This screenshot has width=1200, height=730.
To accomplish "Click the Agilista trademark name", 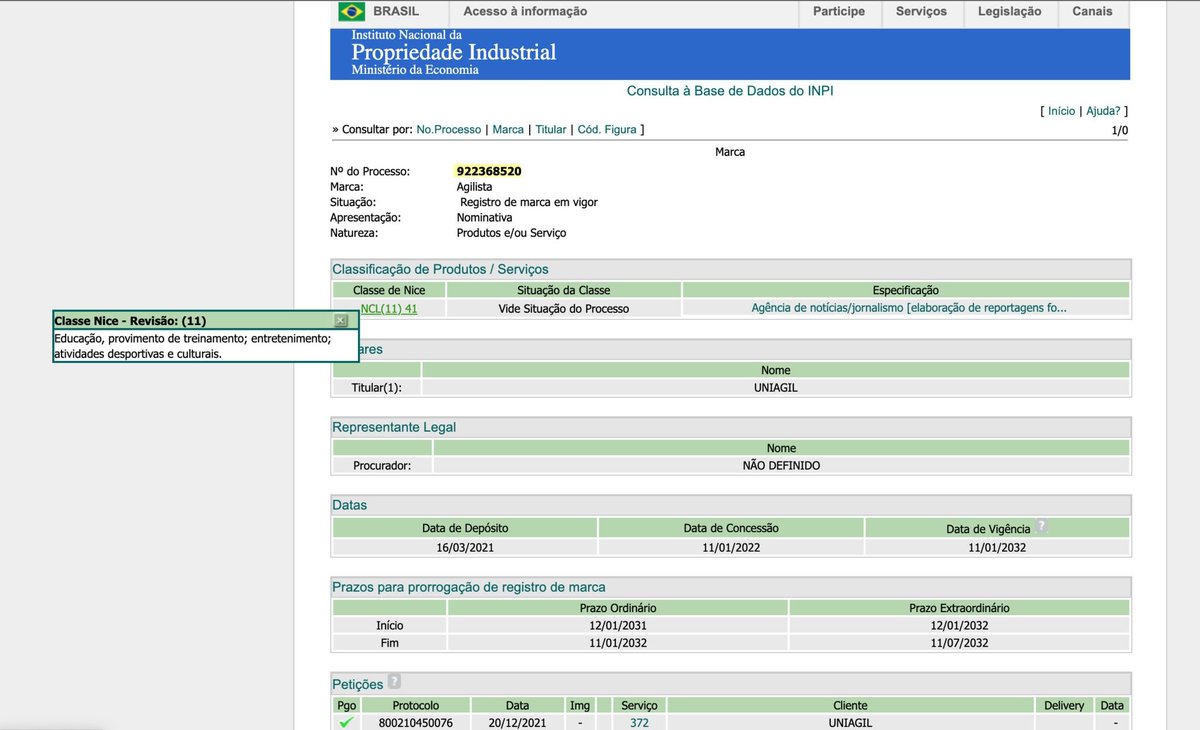I will tap(474, 187).
